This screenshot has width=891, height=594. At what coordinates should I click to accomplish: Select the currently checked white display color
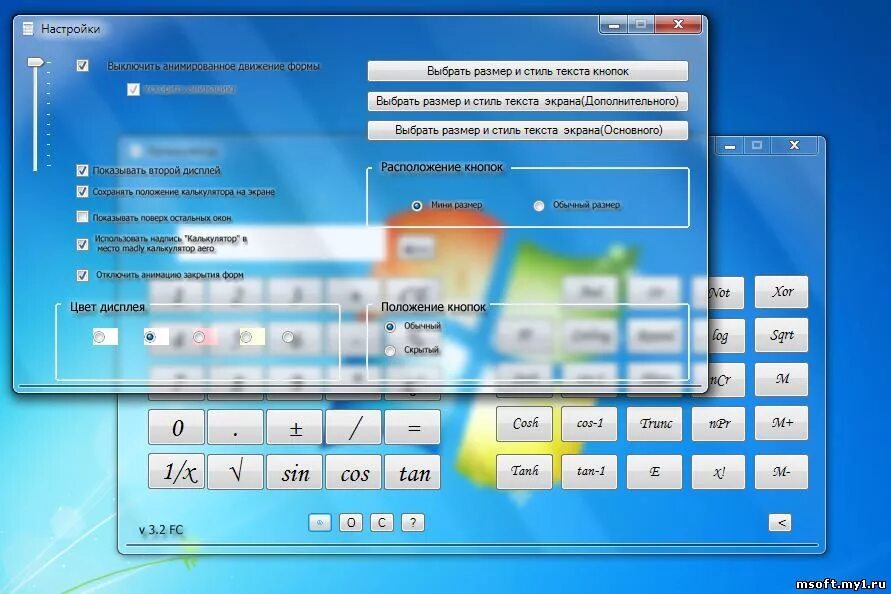(x=150, y=337)
